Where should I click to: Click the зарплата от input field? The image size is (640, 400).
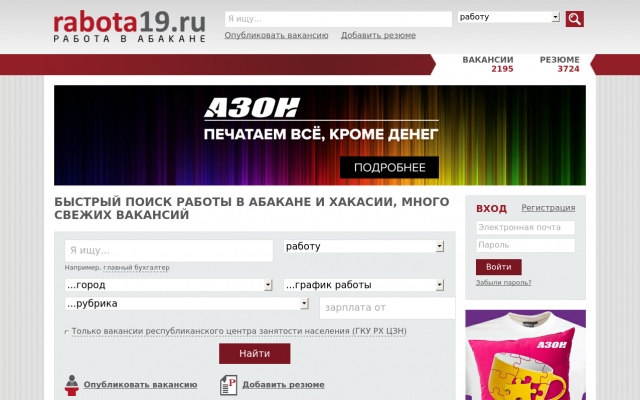[x=387, y=308]
